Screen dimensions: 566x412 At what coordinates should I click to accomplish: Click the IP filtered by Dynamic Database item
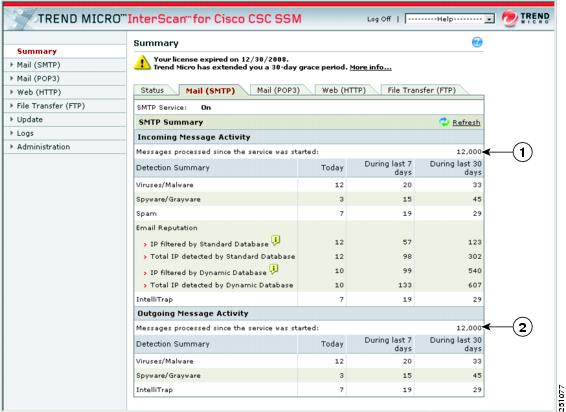208,273
